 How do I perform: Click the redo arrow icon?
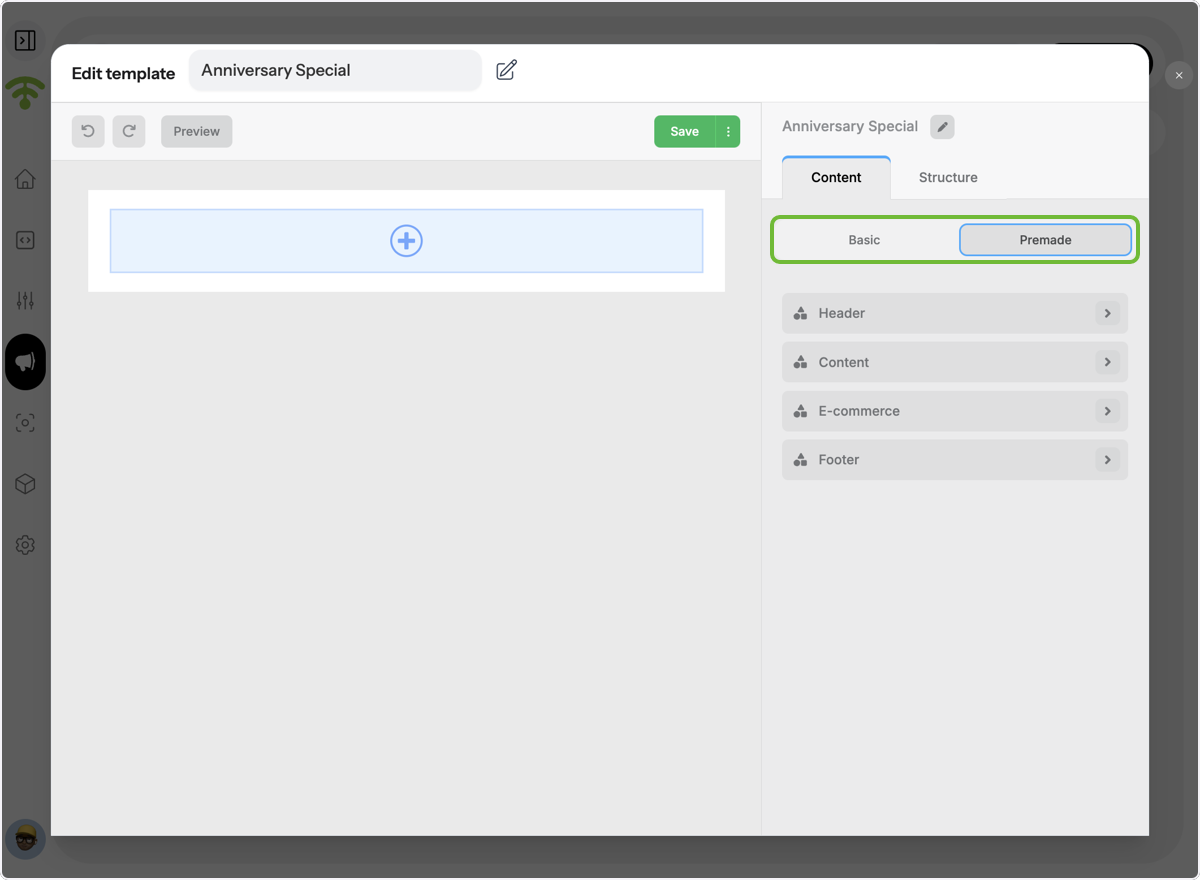point(129,131)
